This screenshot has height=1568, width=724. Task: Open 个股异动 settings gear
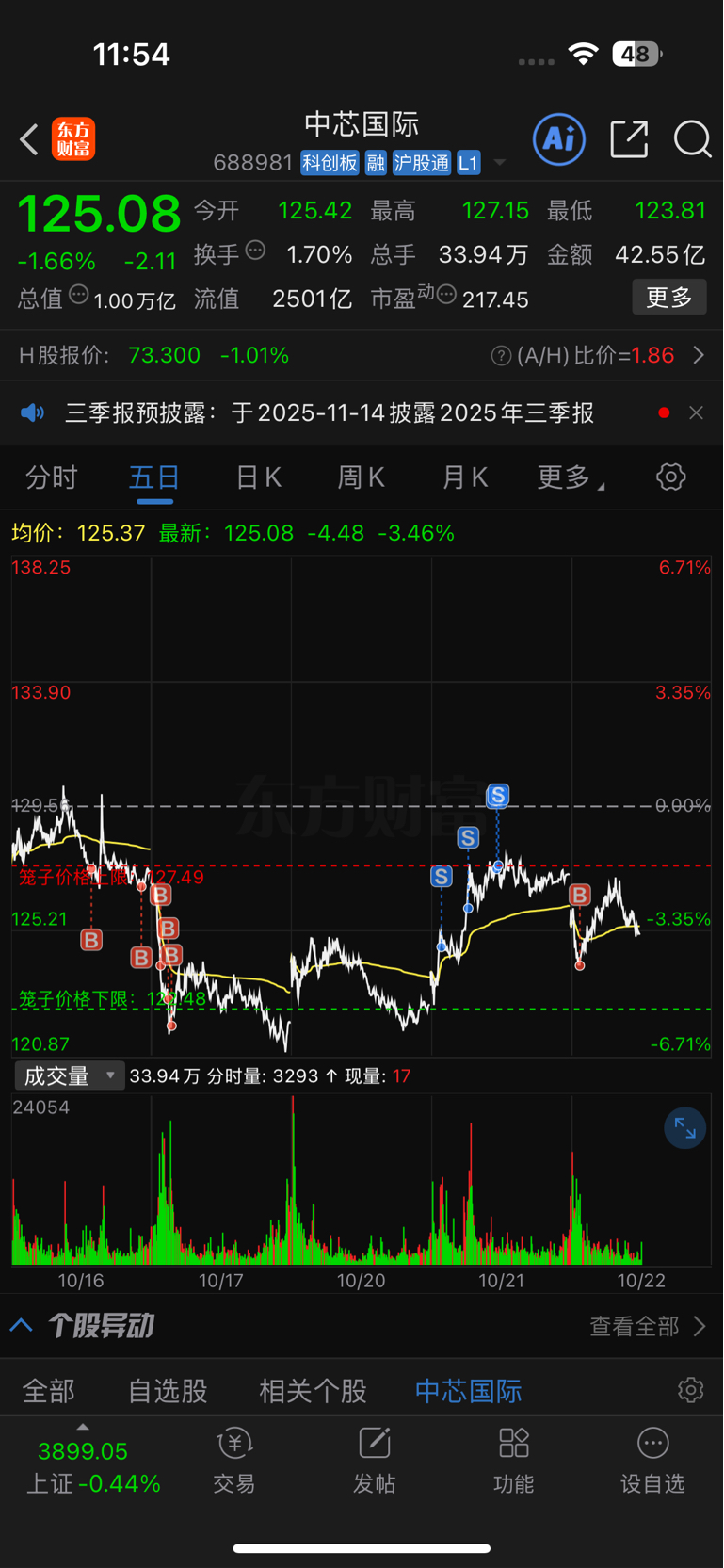pos(691,1390)
